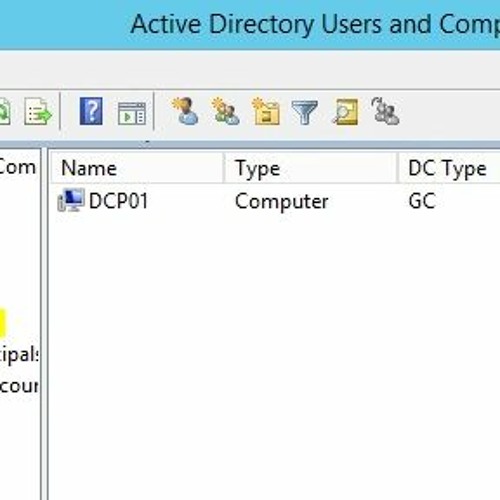This screenshot has height=500, width=500.
Task: Open Help with the question mark icon
Action: coord(91,111)
